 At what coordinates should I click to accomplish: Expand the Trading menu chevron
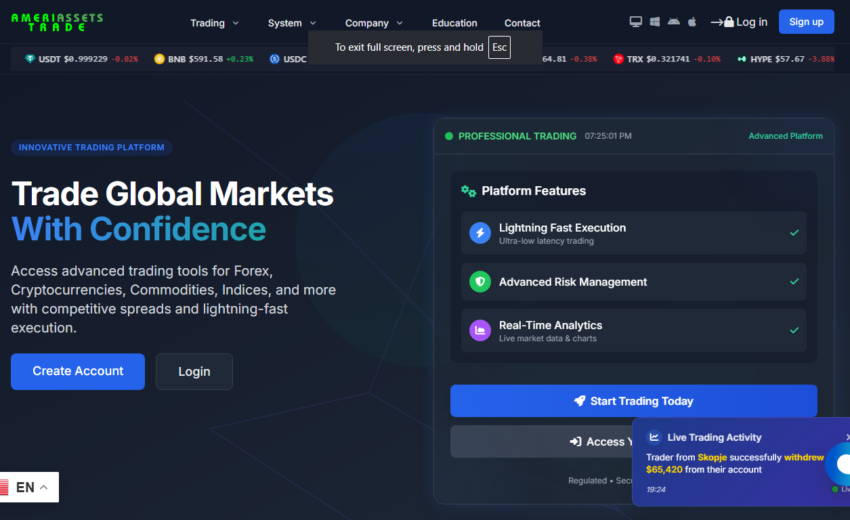click(x=235, y=23)
